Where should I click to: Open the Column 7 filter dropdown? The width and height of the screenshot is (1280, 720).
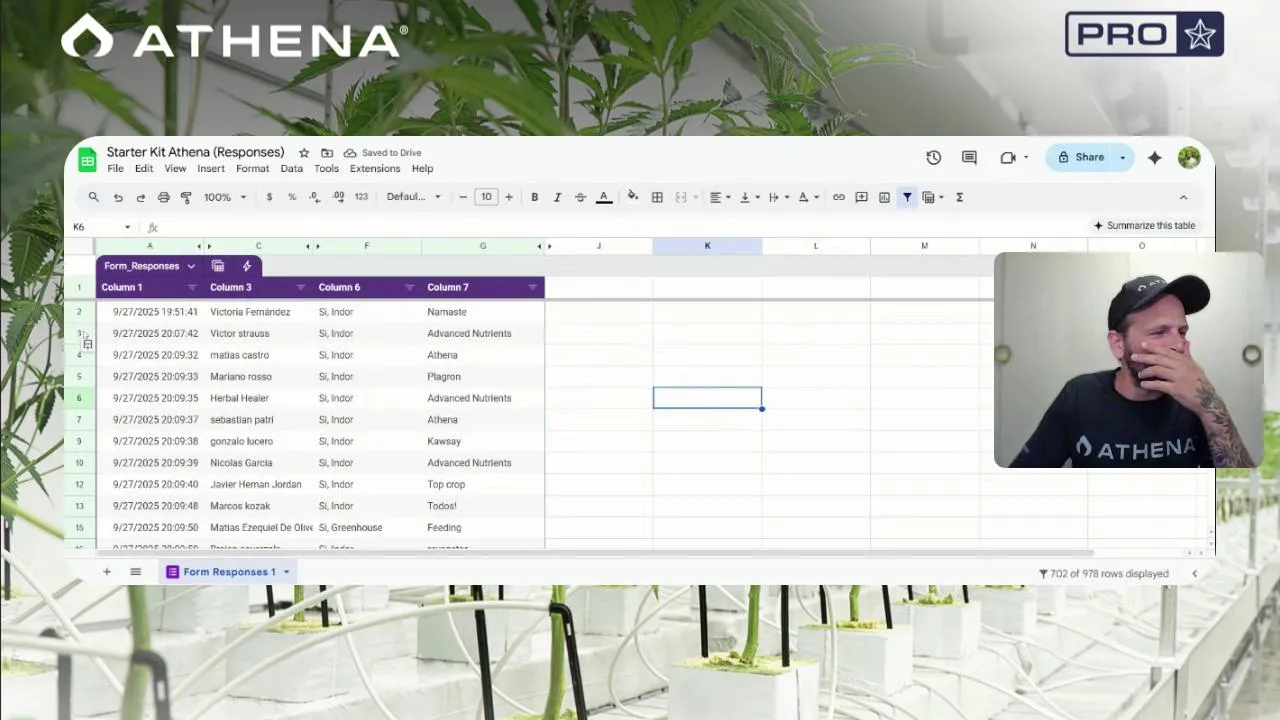[x=532, y=288]
